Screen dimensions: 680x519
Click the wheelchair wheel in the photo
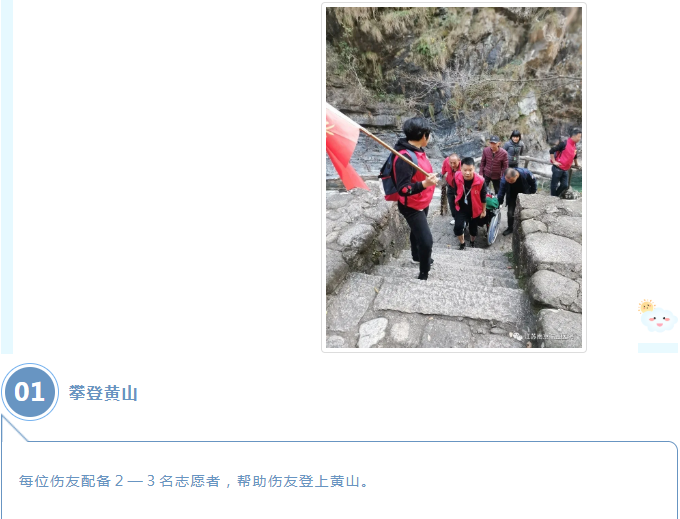coord(494,227)
